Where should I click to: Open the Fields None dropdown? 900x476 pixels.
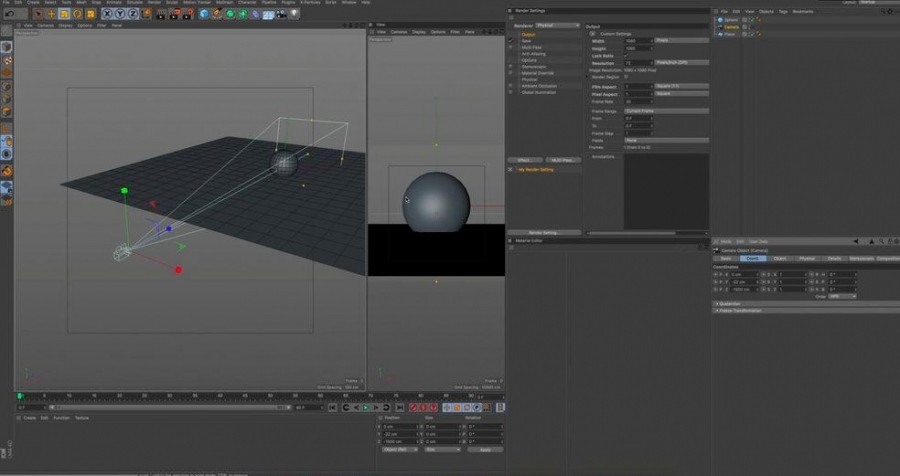click(666, 140)
